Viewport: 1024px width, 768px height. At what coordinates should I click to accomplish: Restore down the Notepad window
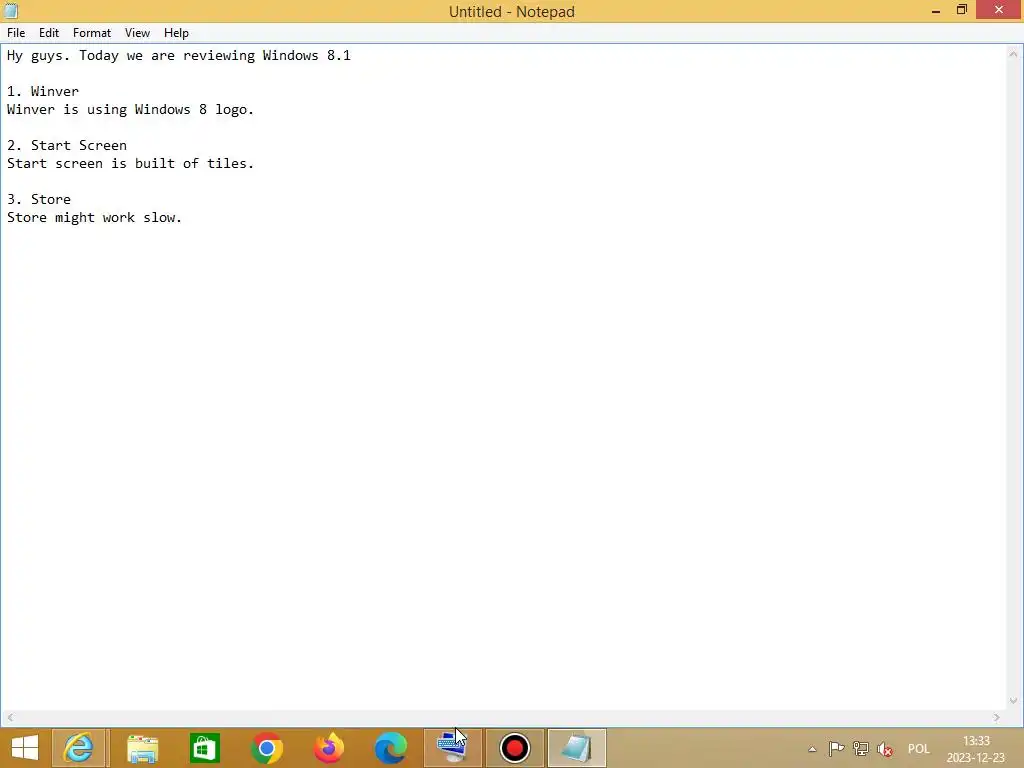tap(961, 10)
